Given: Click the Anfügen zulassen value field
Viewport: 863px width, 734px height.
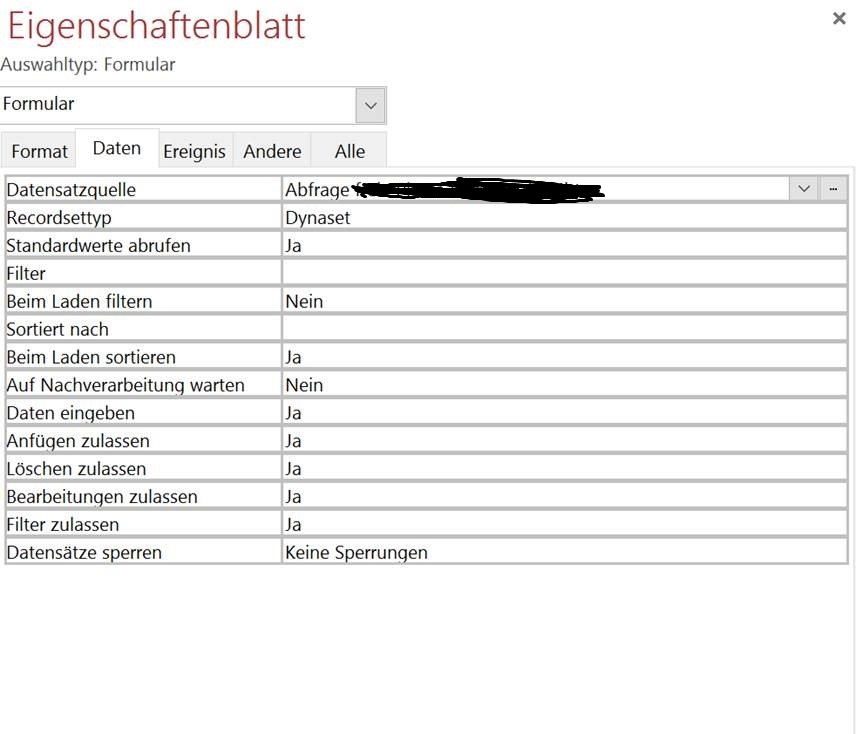Looking at the screenshot, I should click(564, 441).
